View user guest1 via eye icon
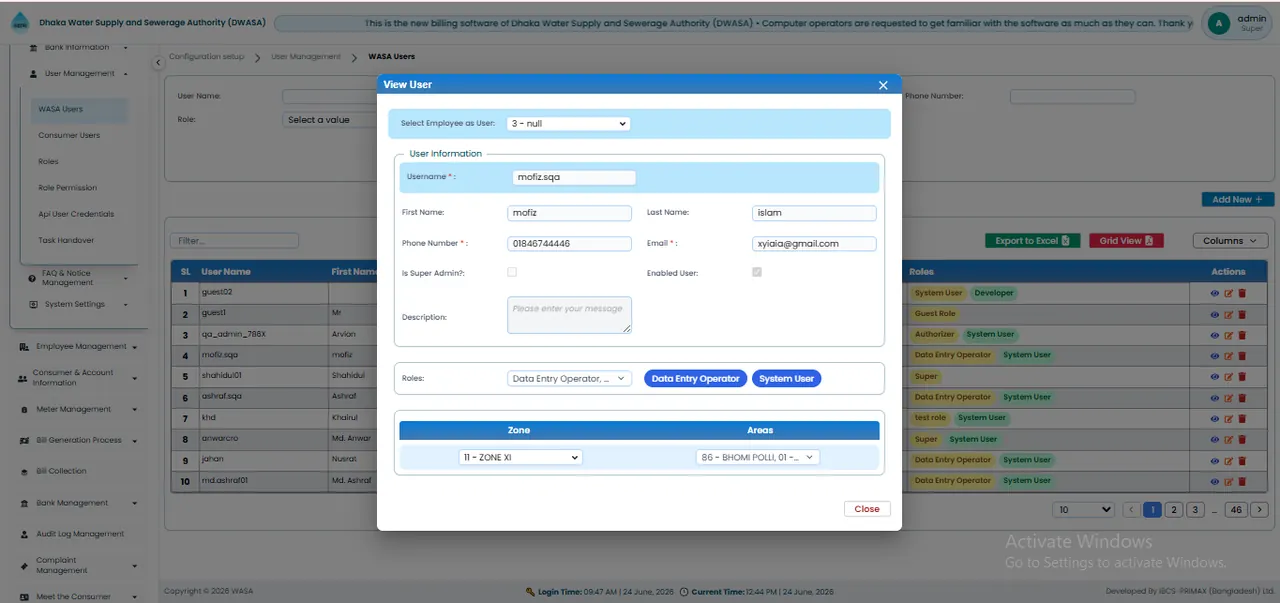1280x603 pixels. [1215, 314]
